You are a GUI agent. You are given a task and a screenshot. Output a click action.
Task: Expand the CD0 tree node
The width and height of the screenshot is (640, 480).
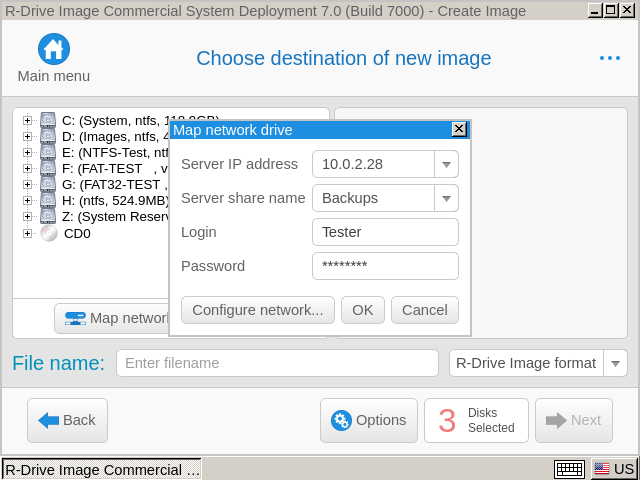(x=27, y=233)
